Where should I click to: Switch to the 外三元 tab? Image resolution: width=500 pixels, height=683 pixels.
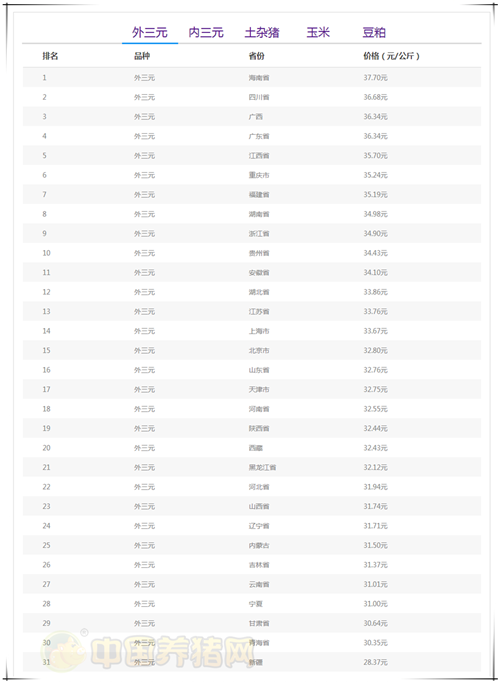coord(150,32)
